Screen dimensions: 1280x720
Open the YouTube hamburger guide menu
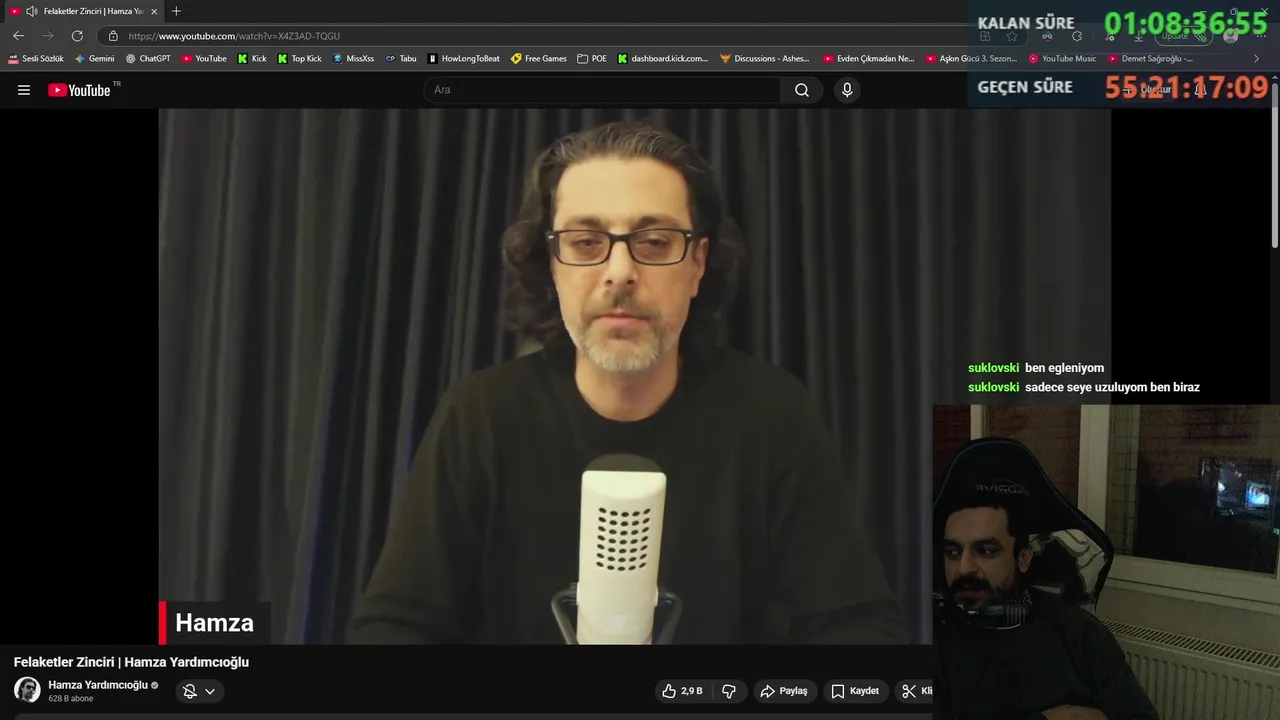[24, 90]
